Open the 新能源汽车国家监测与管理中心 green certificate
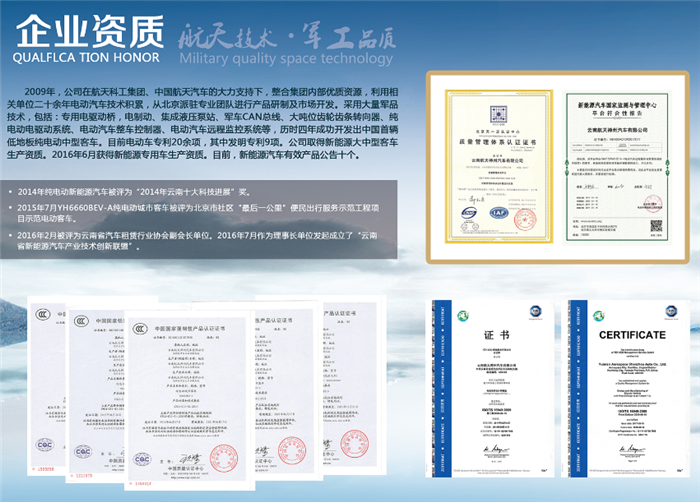This screenshot has width=700, height=502. [617, 167]
